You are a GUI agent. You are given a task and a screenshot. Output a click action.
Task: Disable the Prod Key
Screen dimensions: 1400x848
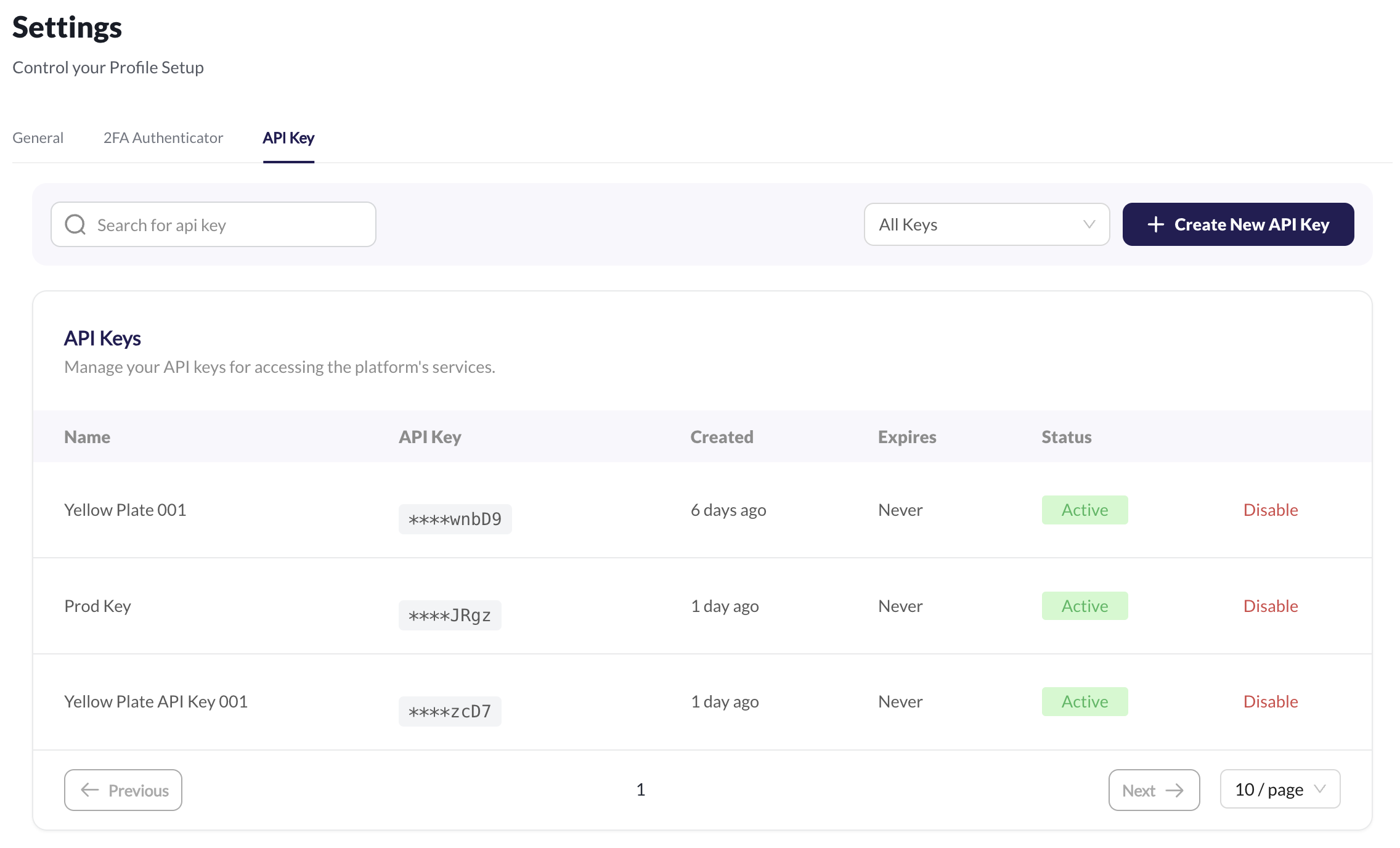(1271, 606)
